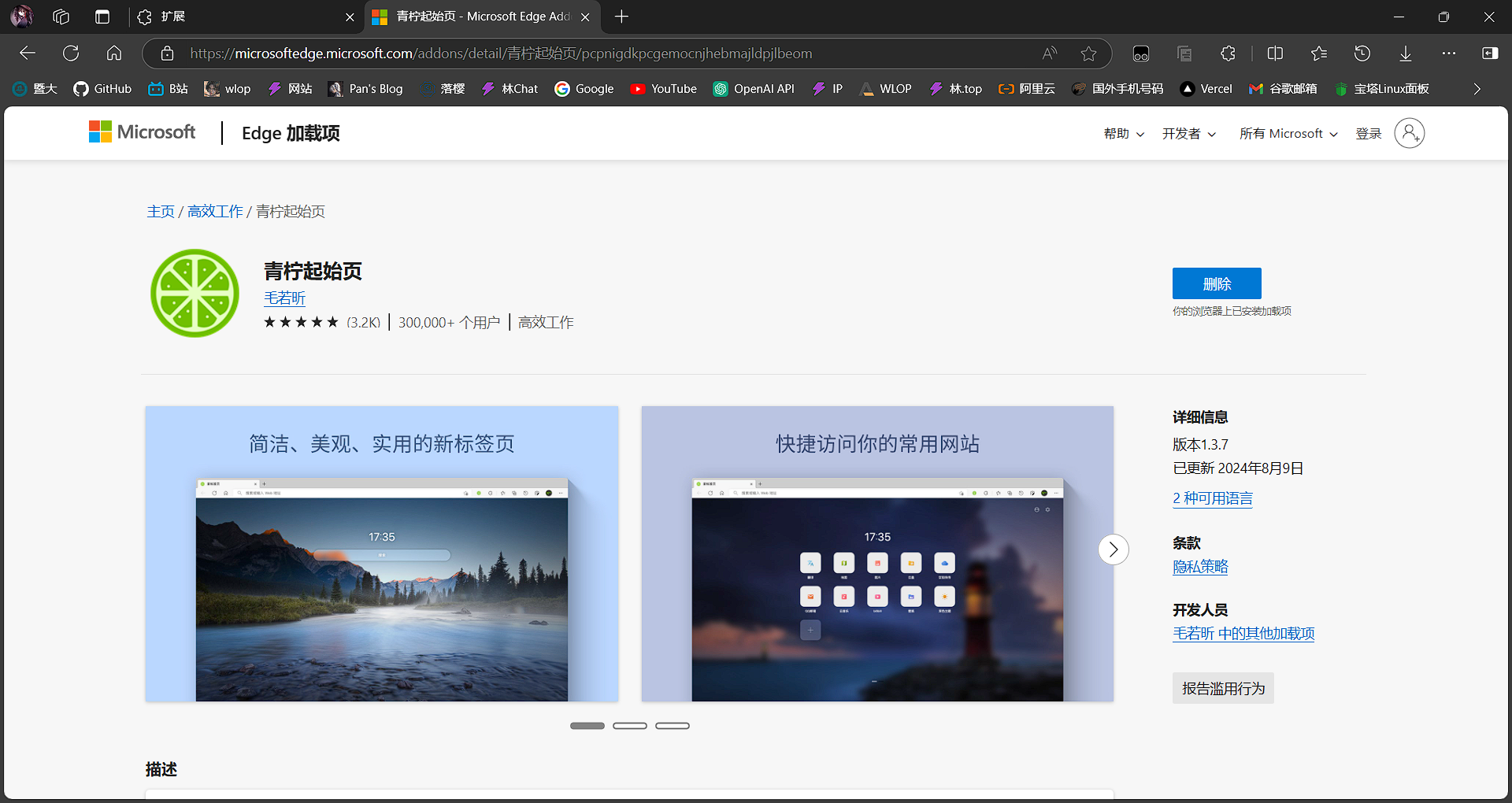The image size is (1512, 803).
Task: Click the sign-in account avatar icon
Action: (1410, 133)
